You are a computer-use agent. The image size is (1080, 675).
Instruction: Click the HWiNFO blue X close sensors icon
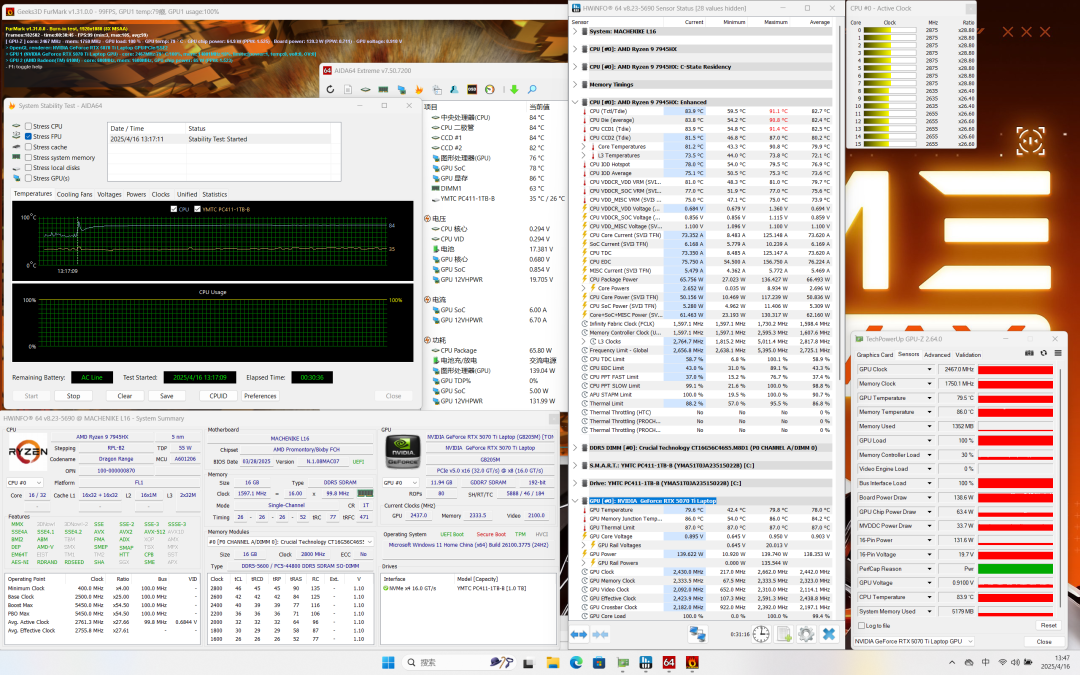tap(829, 634)
